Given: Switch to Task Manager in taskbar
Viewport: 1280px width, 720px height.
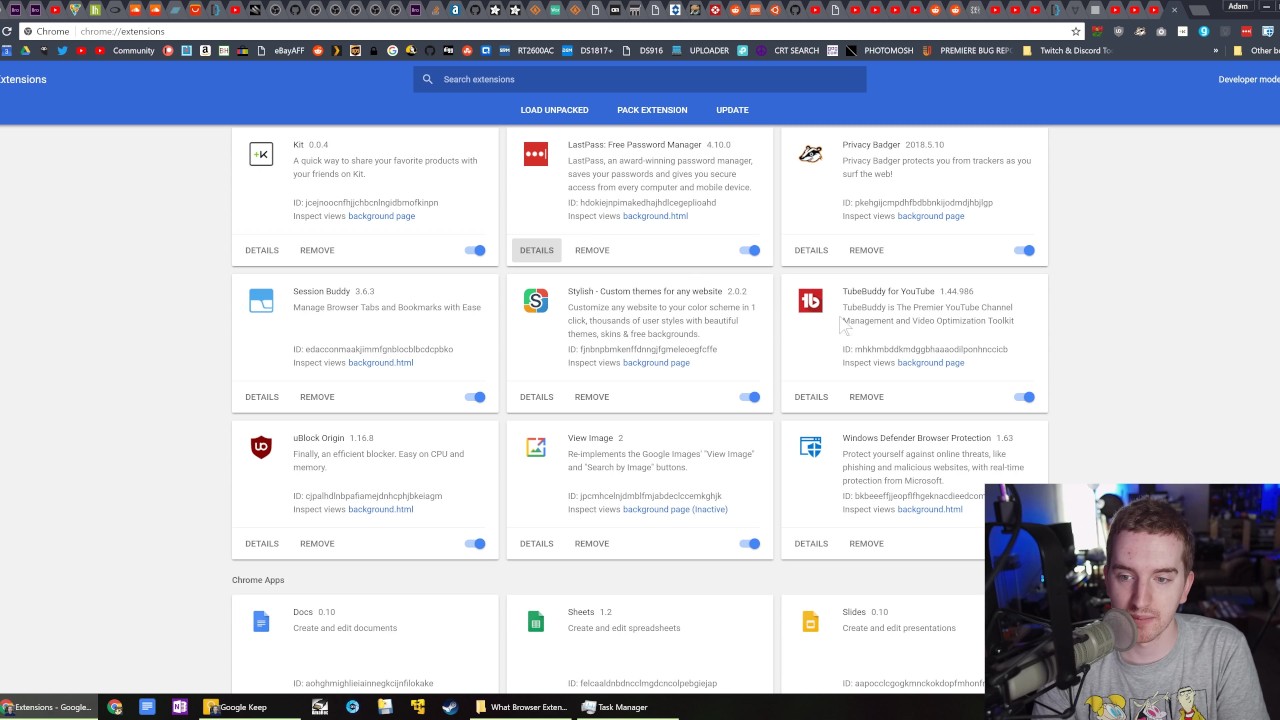Looking at the screenshot, I should [x=615, y=707].
